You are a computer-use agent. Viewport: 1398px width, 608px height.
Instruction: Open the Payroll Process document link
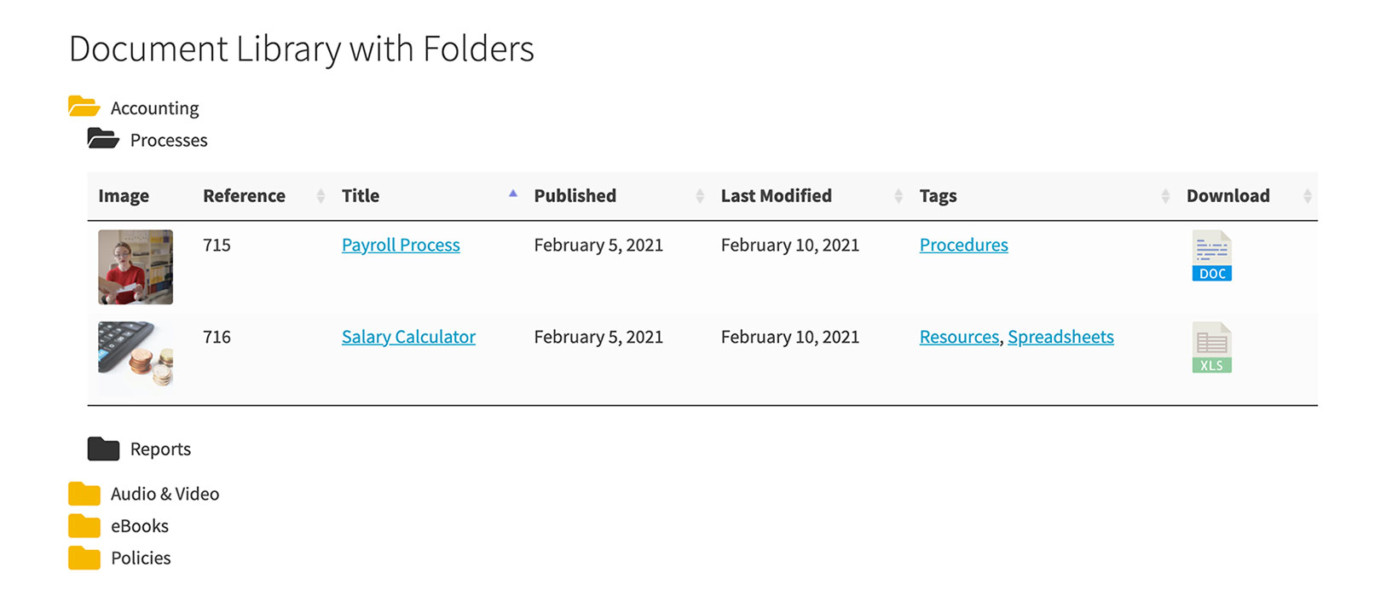click(x=400, y=244)
